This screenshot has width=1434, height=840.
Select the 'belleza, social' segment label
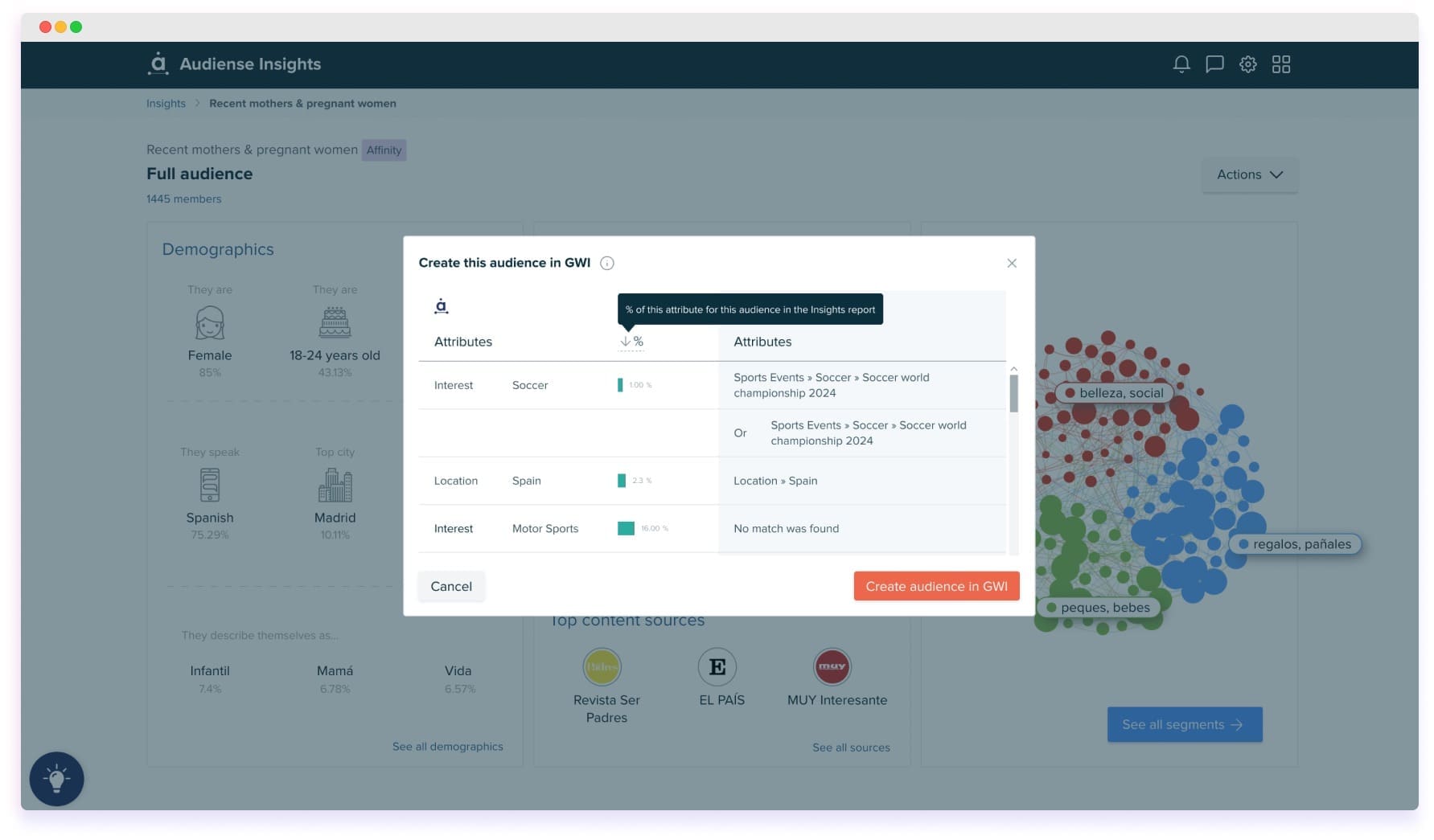point(1114,392)
